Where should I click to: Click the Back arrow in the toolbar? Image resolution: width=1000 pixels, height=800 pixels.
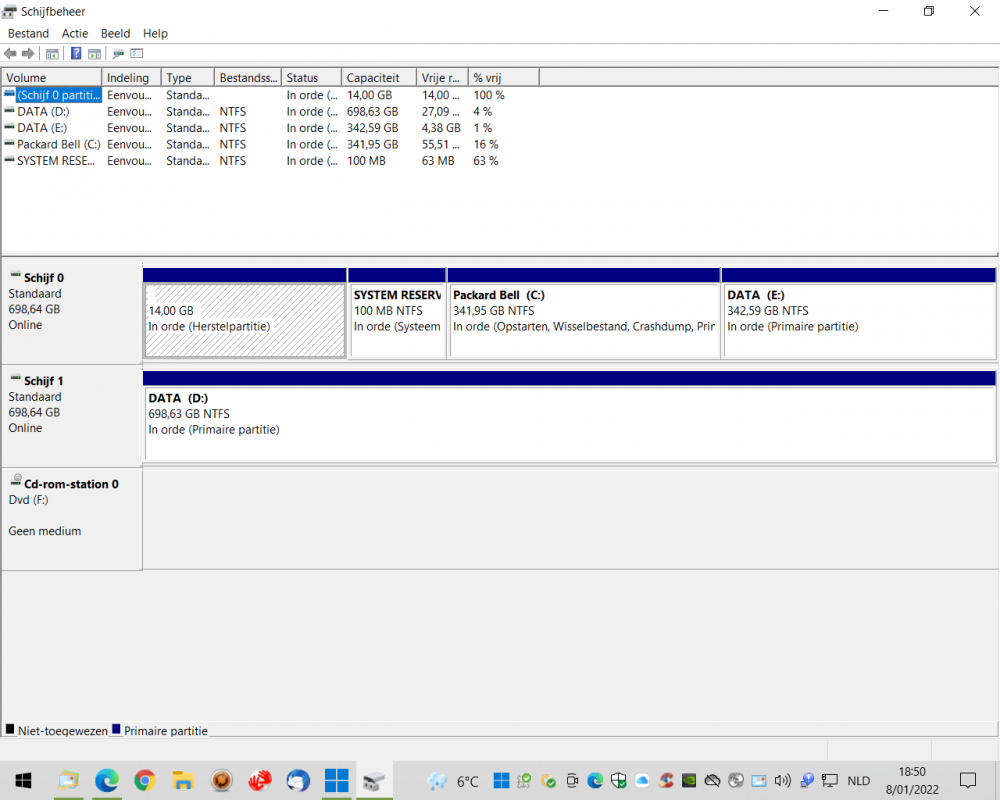pos(10,54)
